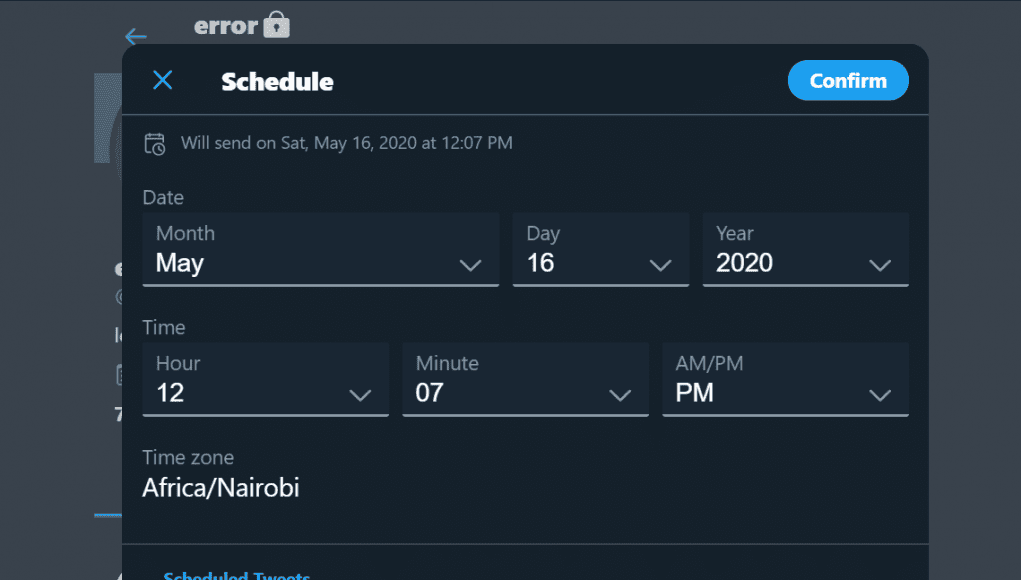
Task: Click the Time section label
Action: pos(164,328)
